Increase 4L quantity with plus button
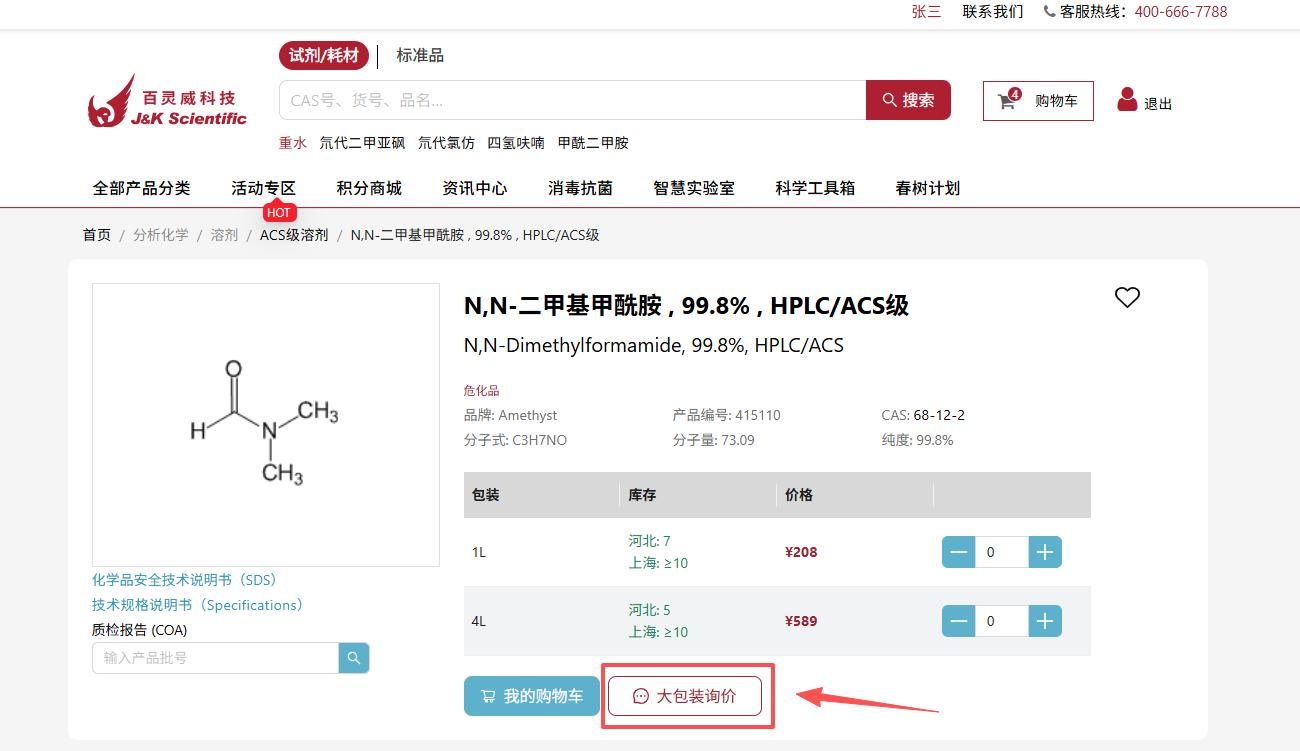 (1045, 621)
